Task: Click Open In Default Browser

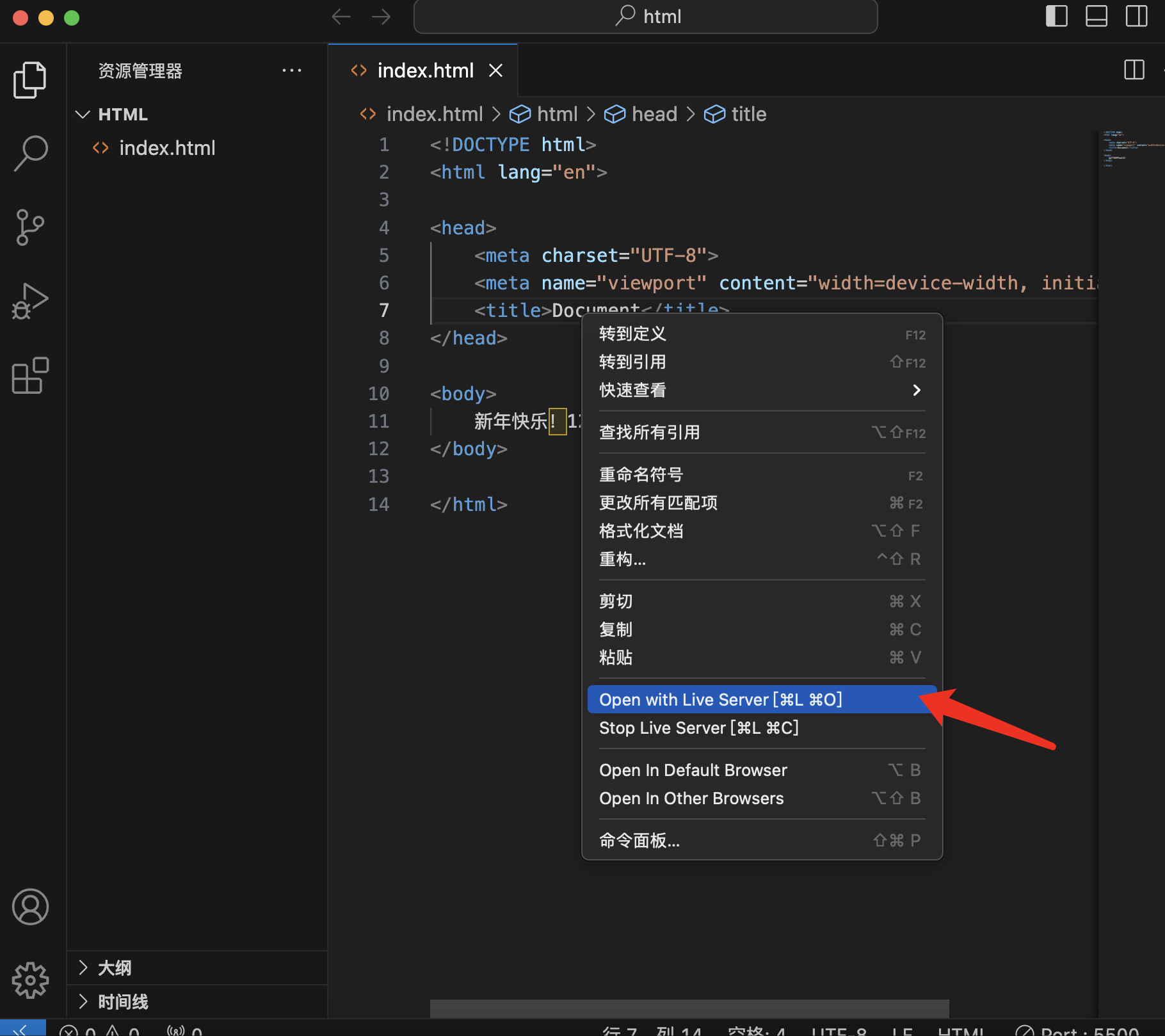Action: tap(762, 770)
